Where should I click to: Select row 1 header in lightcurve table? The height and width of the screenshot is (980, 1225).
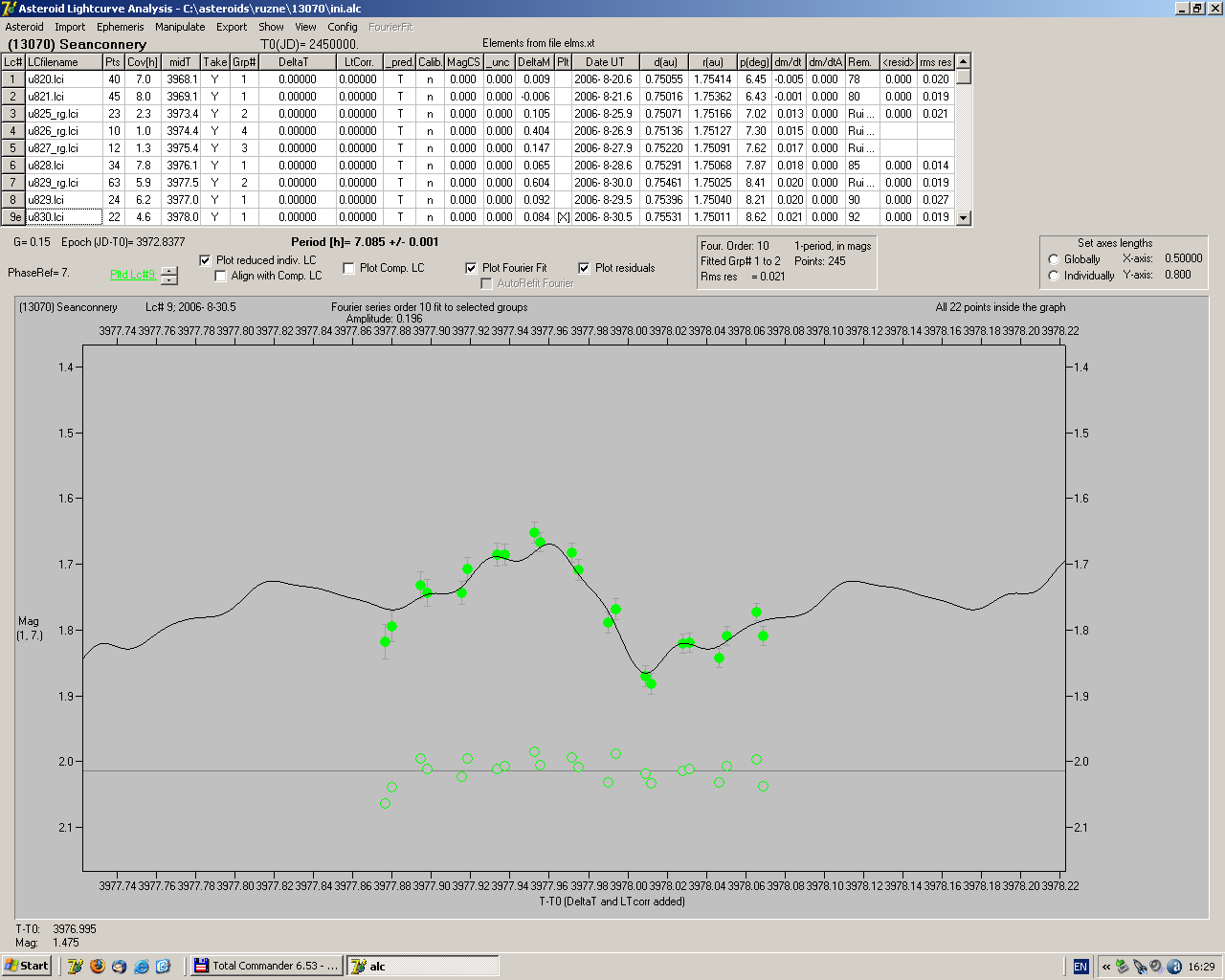click(13, 79)
